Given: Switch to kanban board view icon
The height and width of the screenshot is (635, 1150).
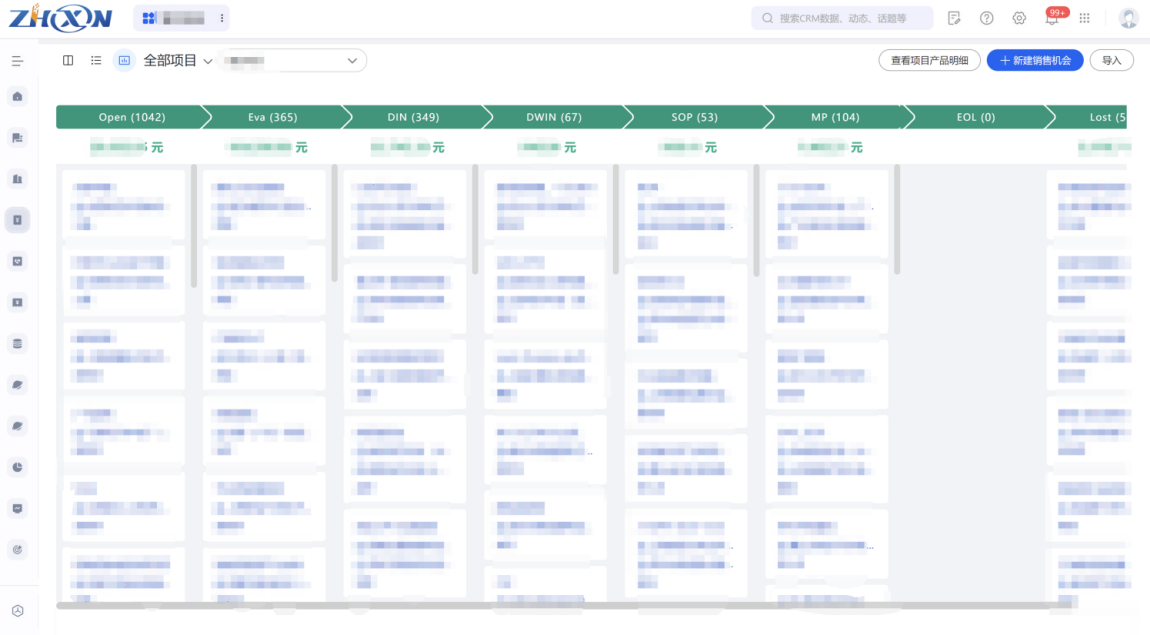Looking at the screenshot, I should point(124,61).
